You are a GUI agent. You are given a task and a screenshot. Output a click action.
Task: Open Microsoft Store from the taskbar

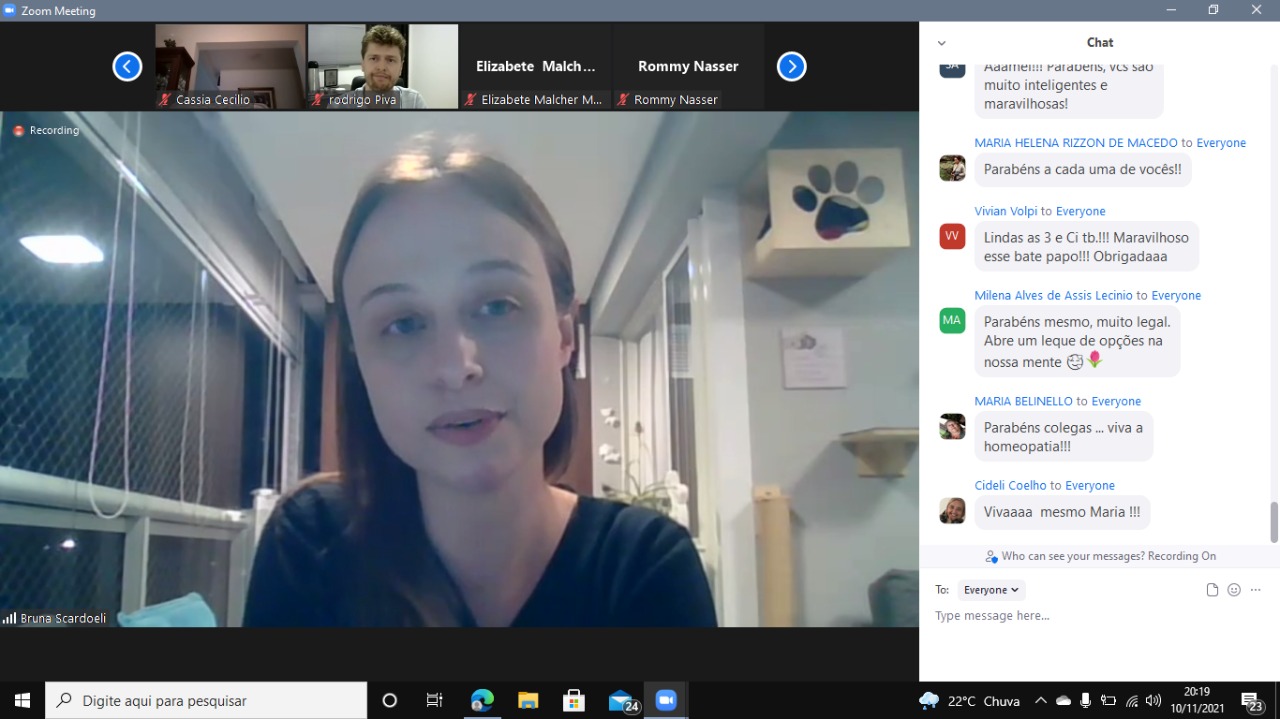coord(574,700)
